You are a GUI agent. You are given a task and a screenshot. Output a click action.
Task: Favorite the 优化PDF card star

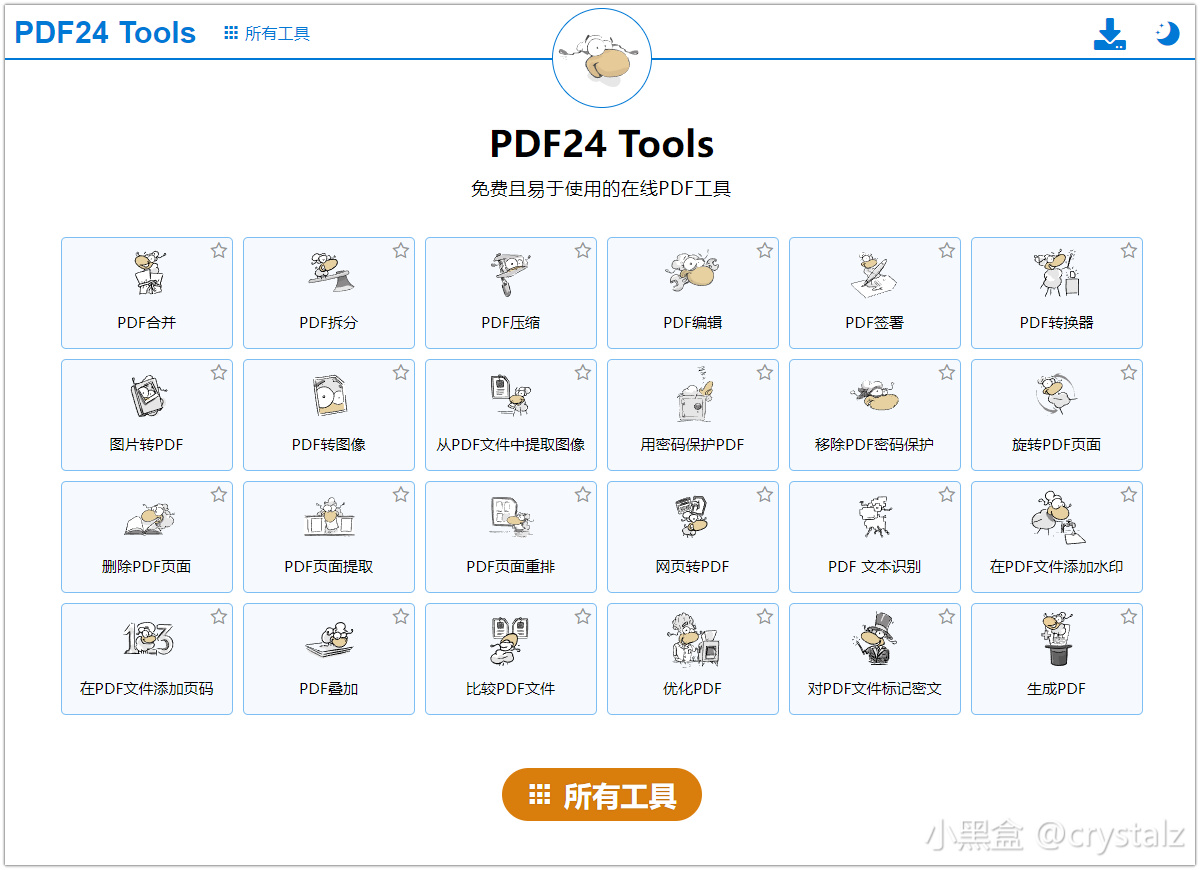[x=765, y=616]
